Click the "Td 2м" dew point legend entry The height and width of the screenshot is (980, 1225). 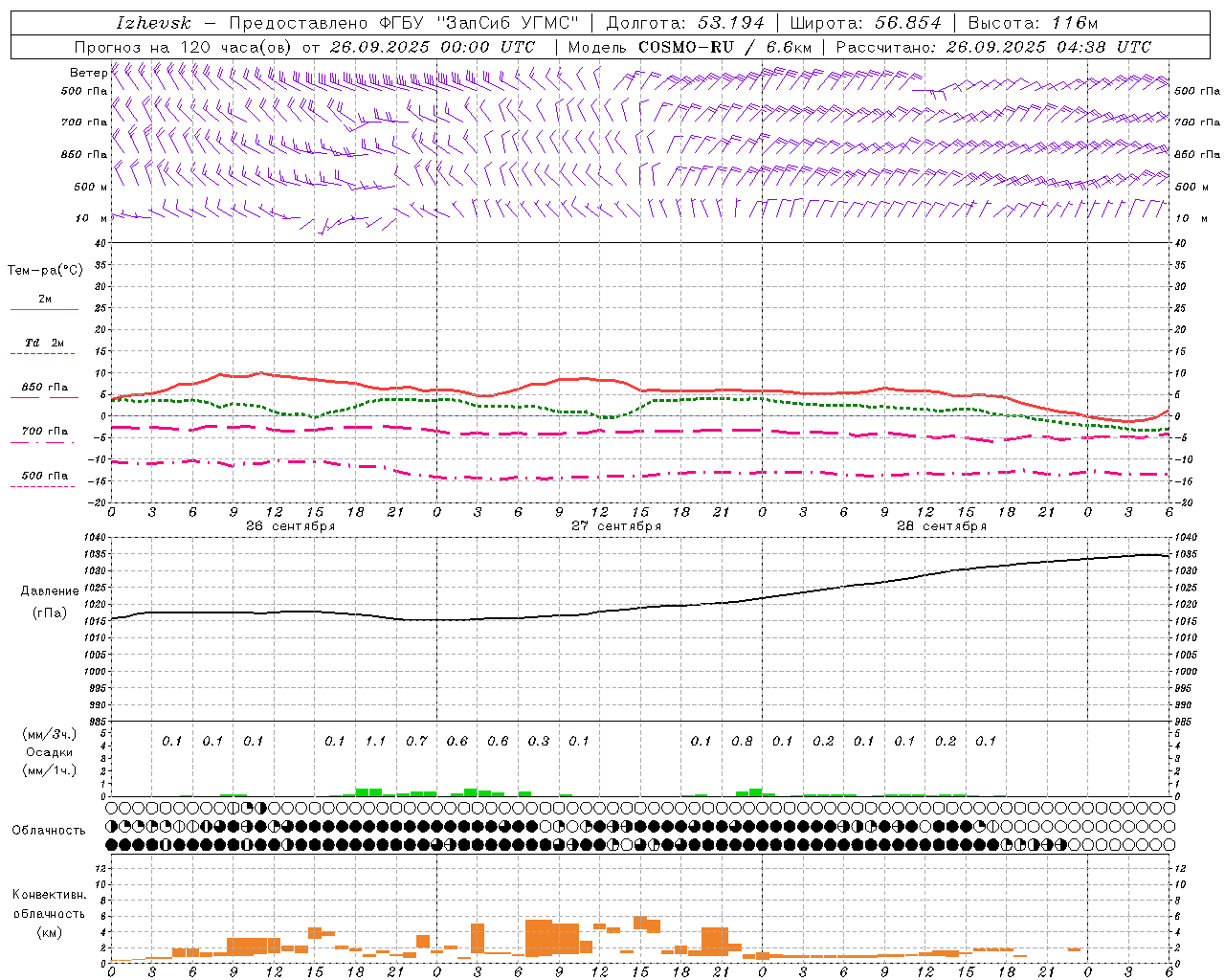pyautogui.click(x=44, y=343)
